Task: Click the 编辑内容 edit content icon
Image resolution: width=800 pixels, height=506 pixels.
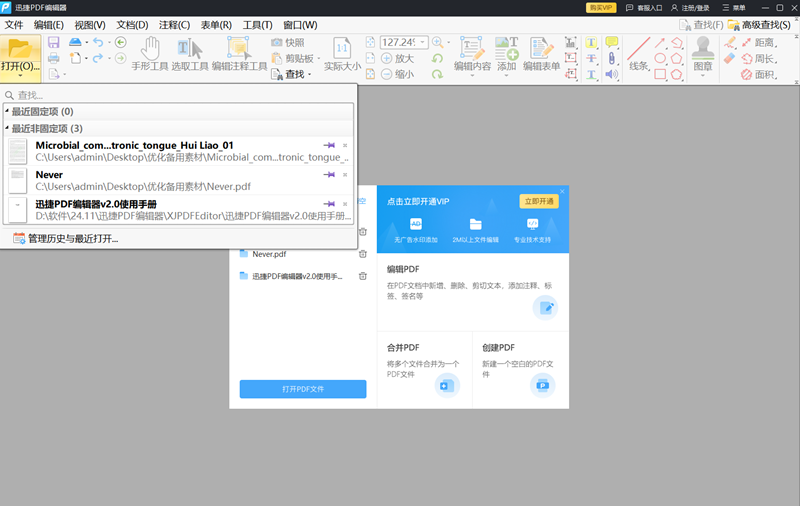Action: (x=472, y=48)
